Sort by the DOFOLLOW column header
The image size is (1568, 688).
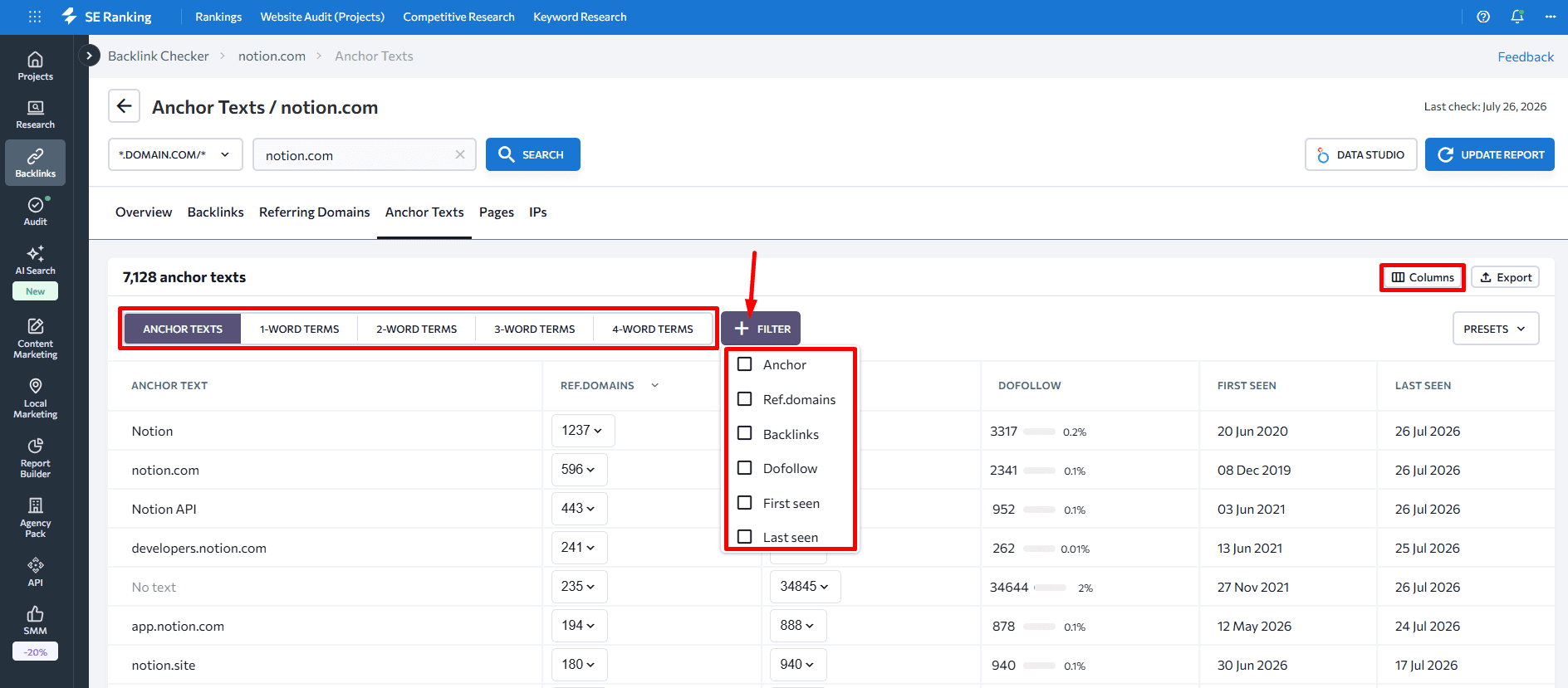[x=1029, y=385]
